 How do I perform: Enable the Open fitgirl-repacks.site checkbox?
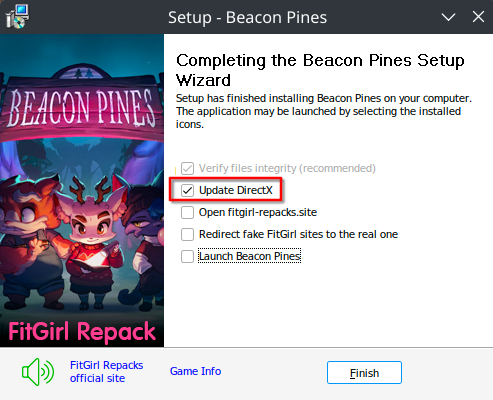[187, 212]
